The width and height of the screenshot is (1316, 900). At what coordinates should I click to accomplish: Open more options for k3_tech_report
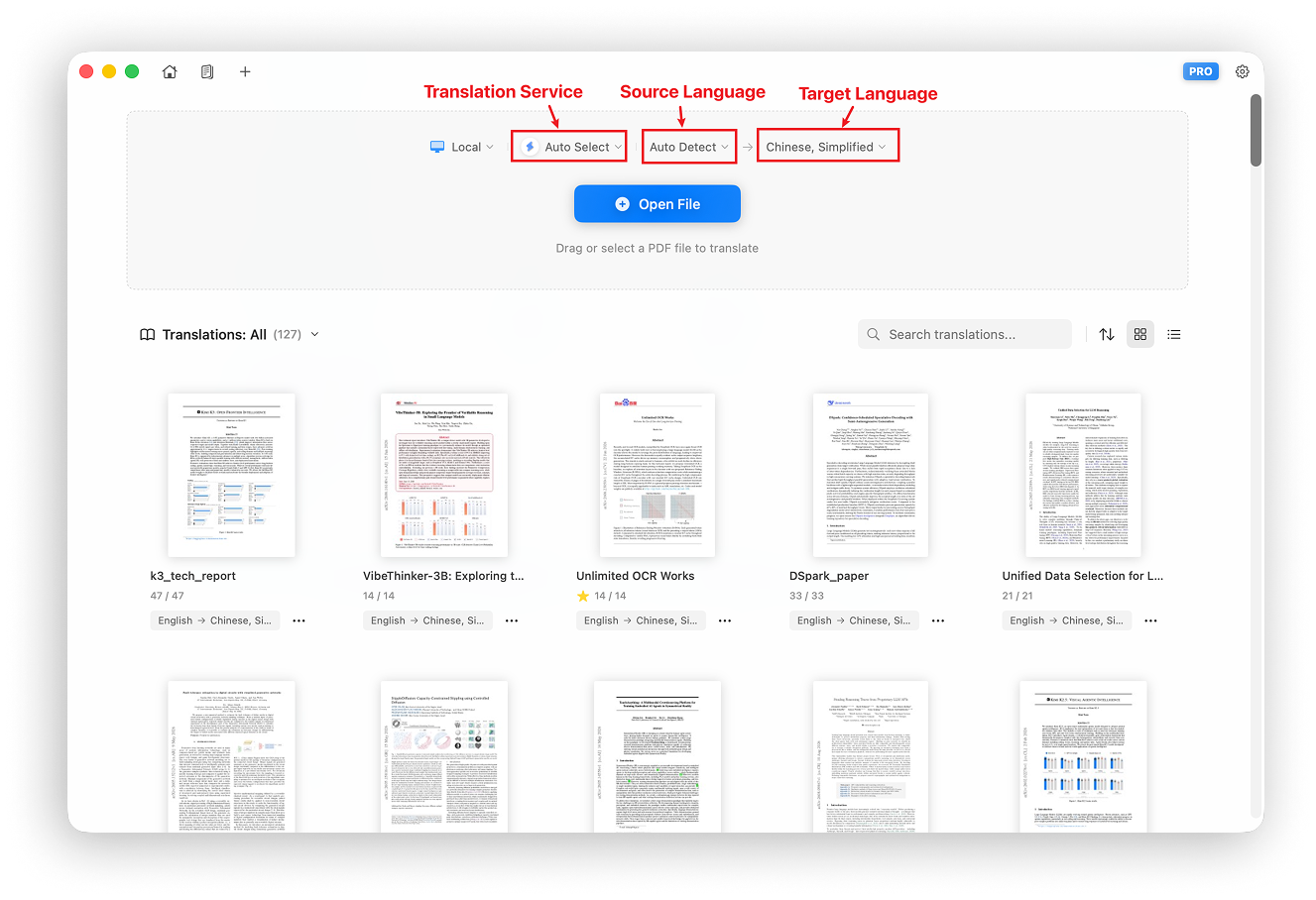click(299, 620)
